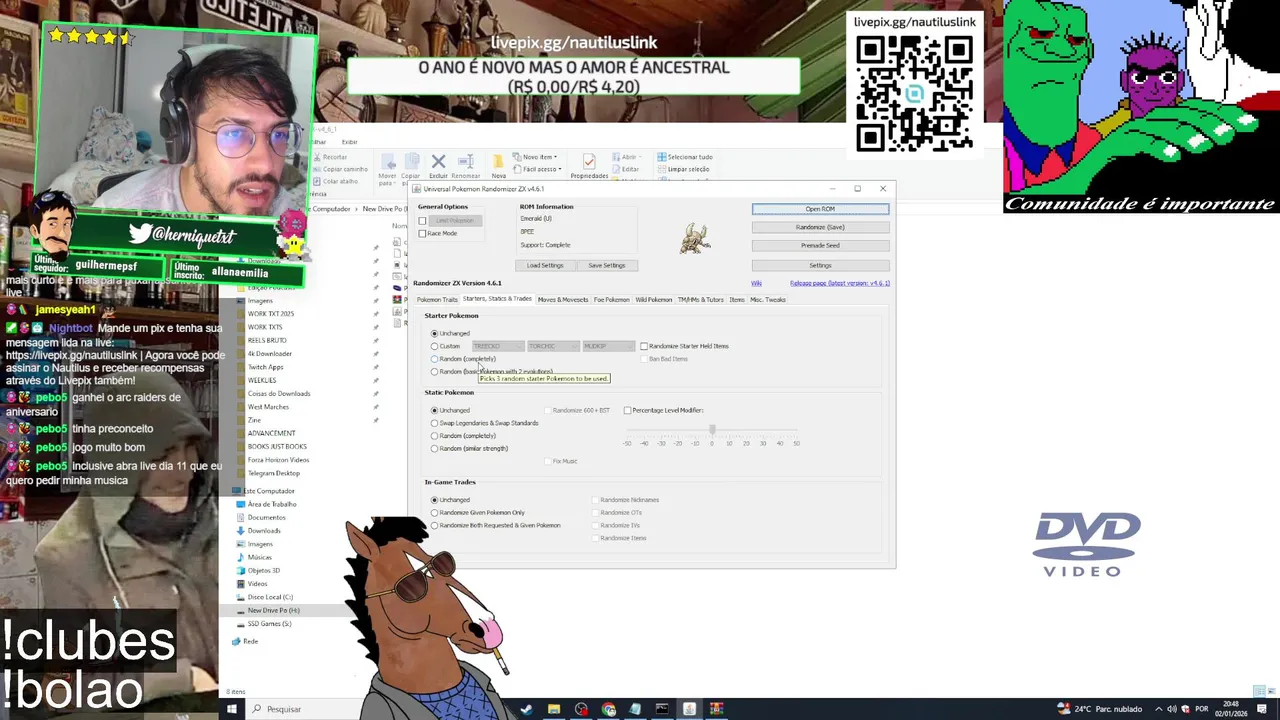Viewport: 1280px width, 720px height.
Task: Open the Java Randomizer taskbar icon
Action: 689,709
